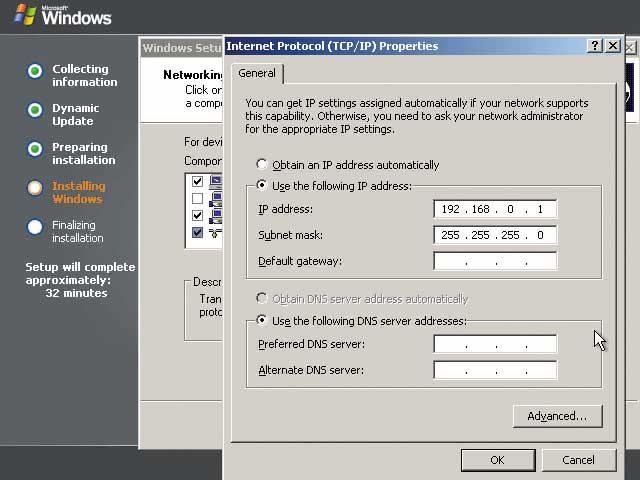Focus the Default gateway field
This screenshot has height=480, width=640.
(495, 261)
